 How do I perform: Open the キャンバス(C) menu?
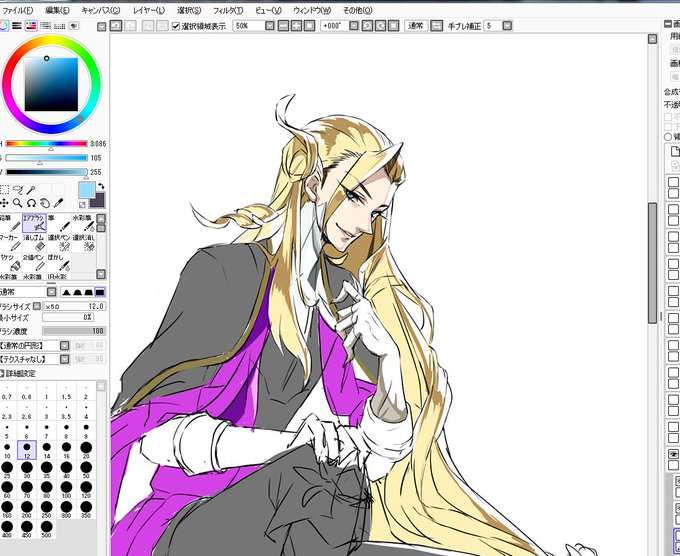pyautogui.click(x=101, y=10)
